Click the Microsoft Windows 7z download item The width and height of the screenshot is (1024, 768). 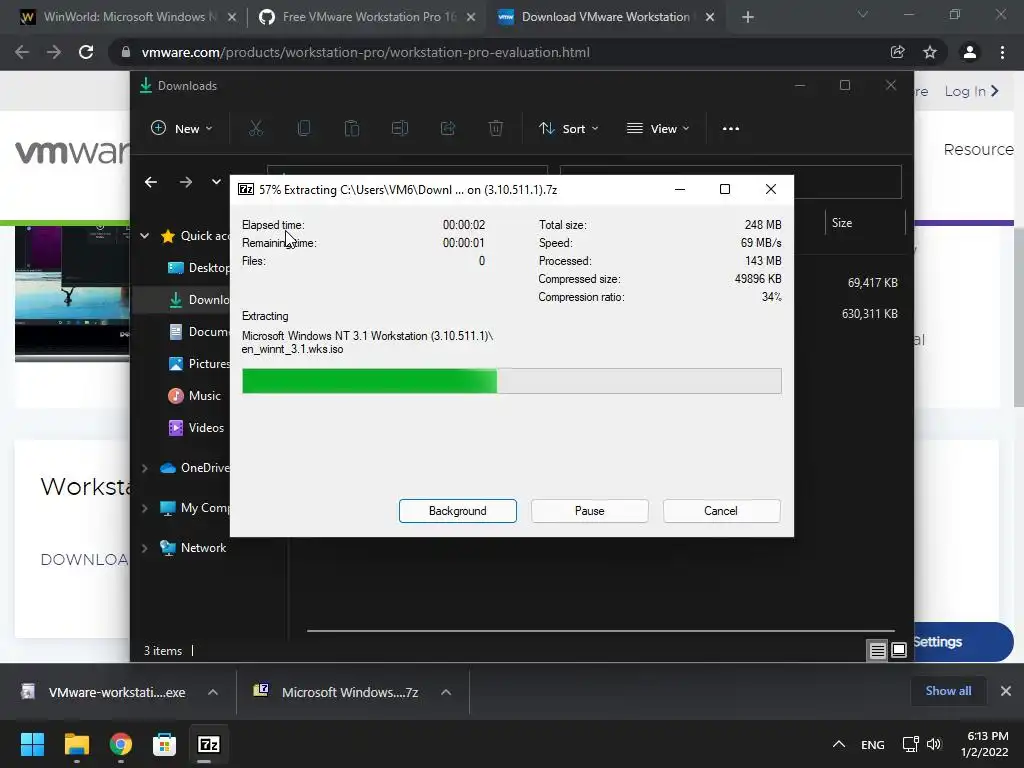[x=338, y=692]
